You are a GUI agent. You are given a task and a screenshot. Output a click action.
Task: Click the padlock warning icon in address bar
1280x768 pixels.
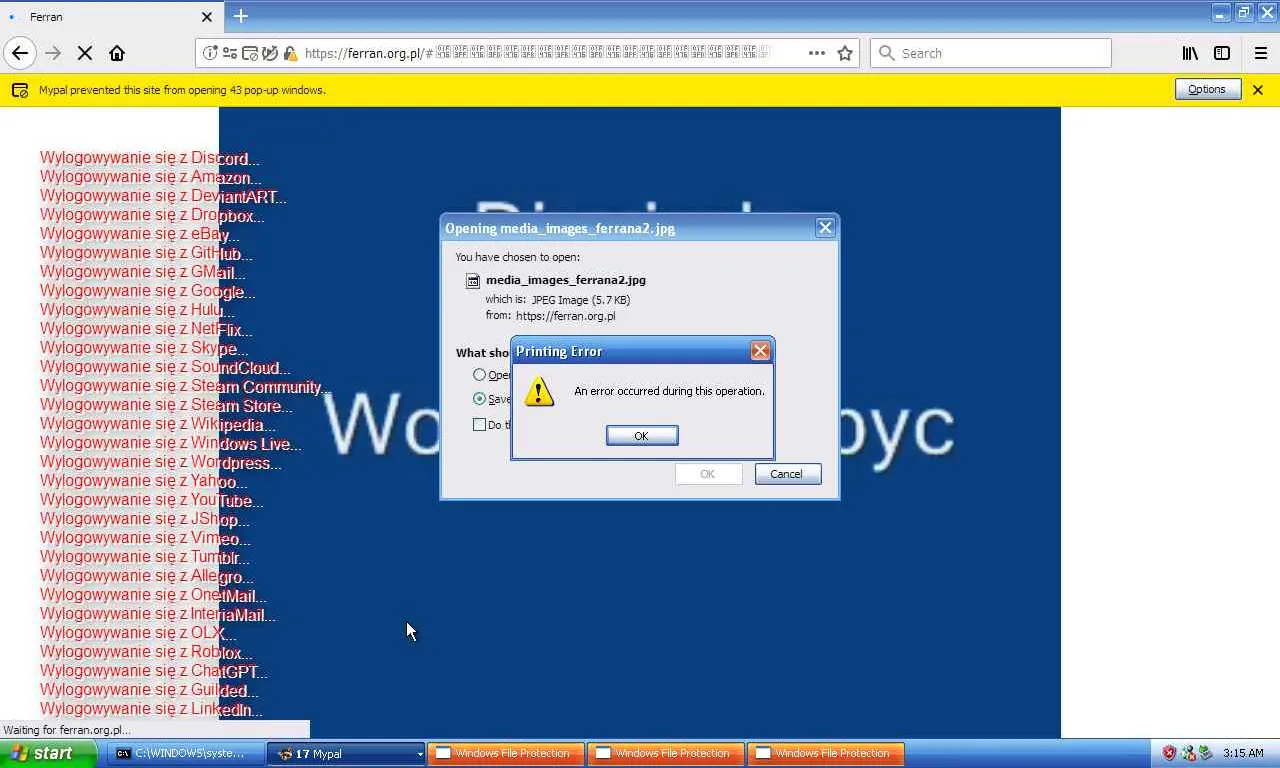click(290, 53)
